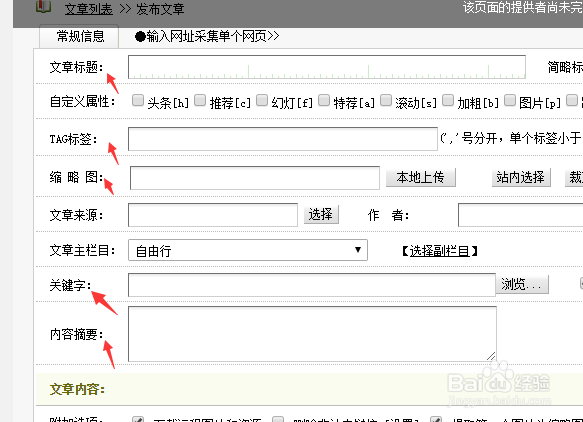Click the 内容摘要 textarea resize handle
583x422 pixels.
pos(491,356)
